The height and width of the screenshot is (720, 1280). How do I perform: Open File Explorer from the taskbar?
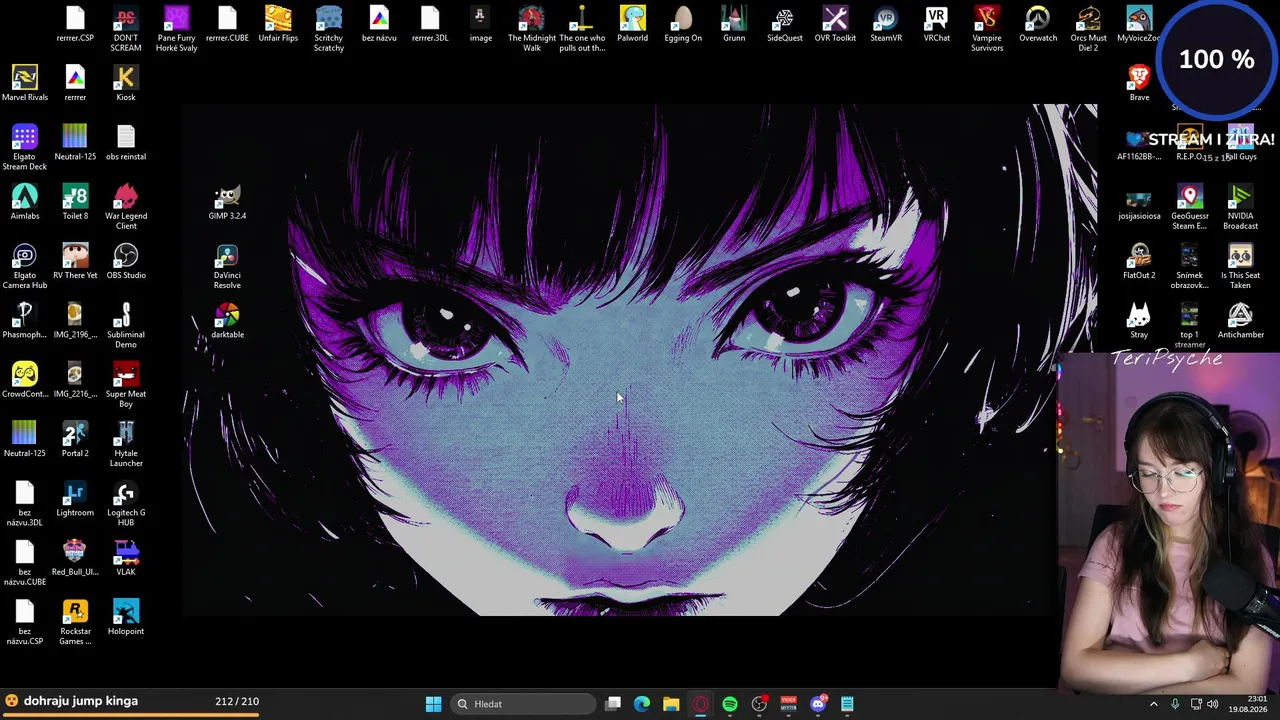(671, 704)
